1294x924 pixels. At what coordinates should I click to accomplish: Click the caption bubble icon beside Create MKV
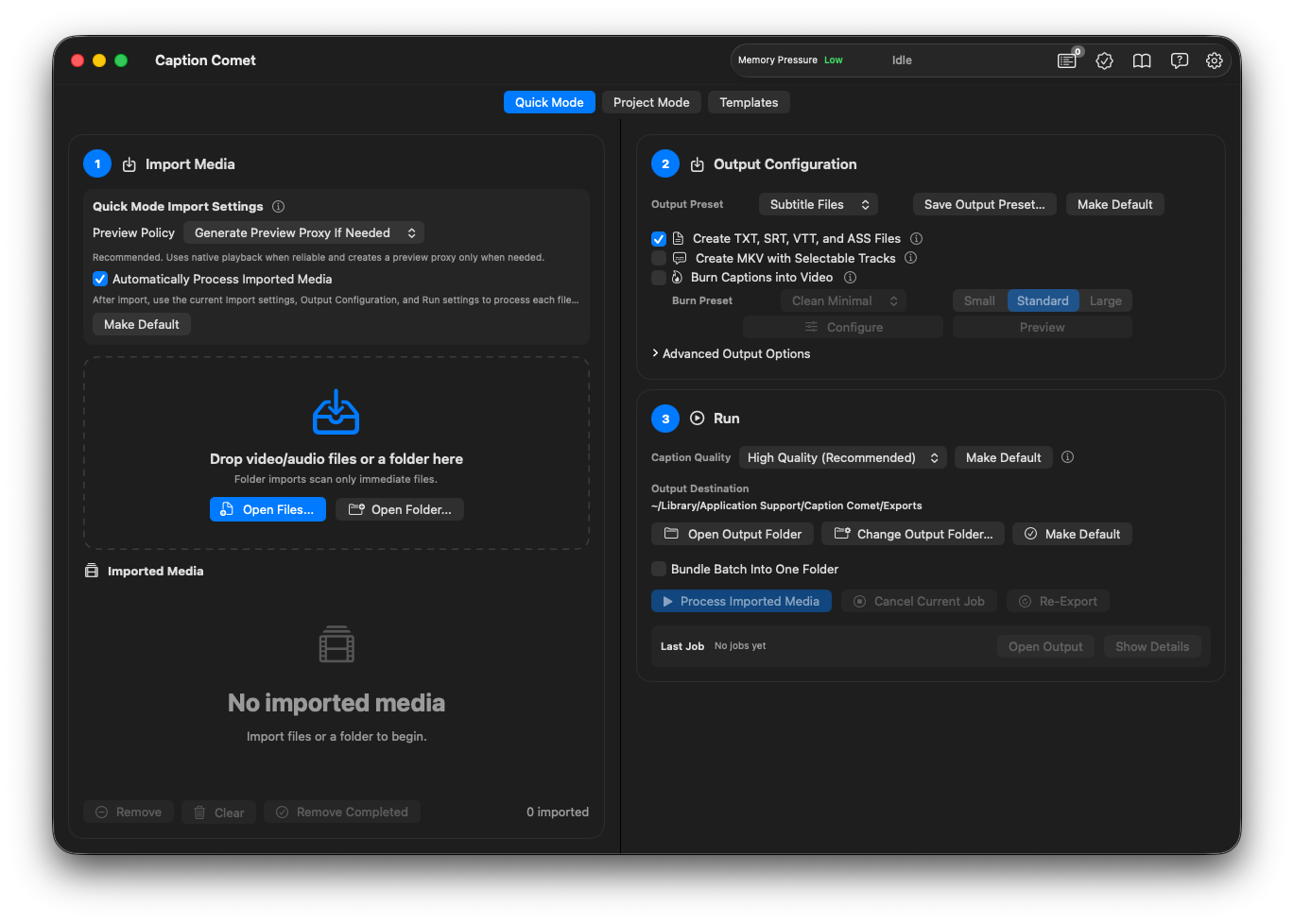679,258
